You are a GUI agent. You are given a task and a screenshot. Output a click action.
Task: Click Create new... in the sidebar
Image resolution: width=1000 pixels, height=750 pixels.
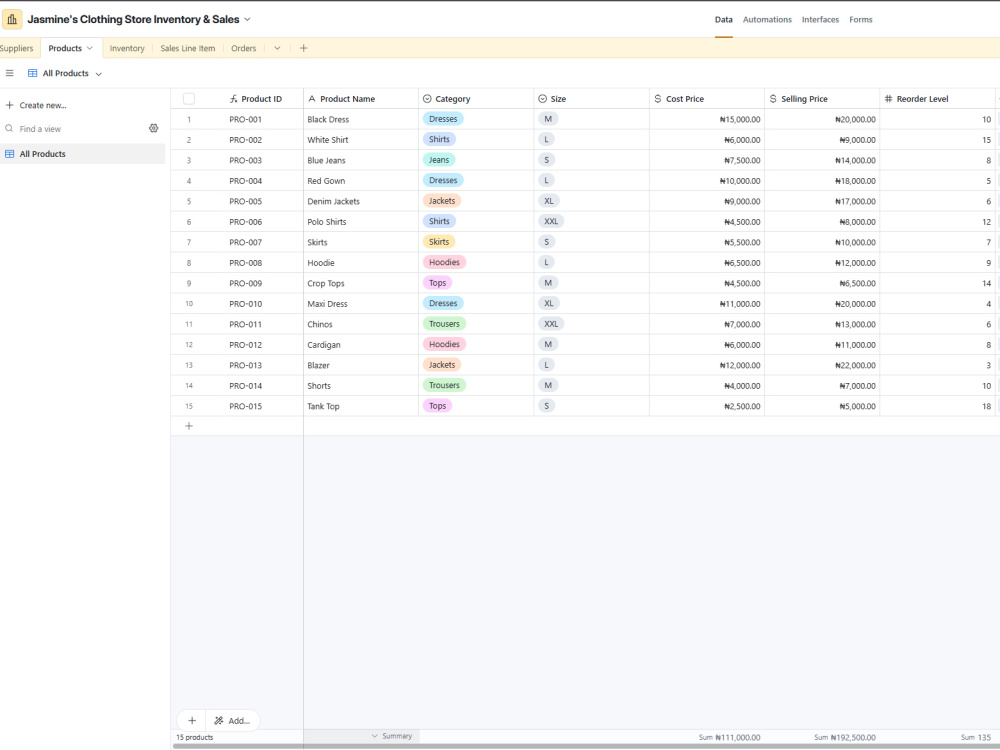pyautogui.click(x=43, y=105)
